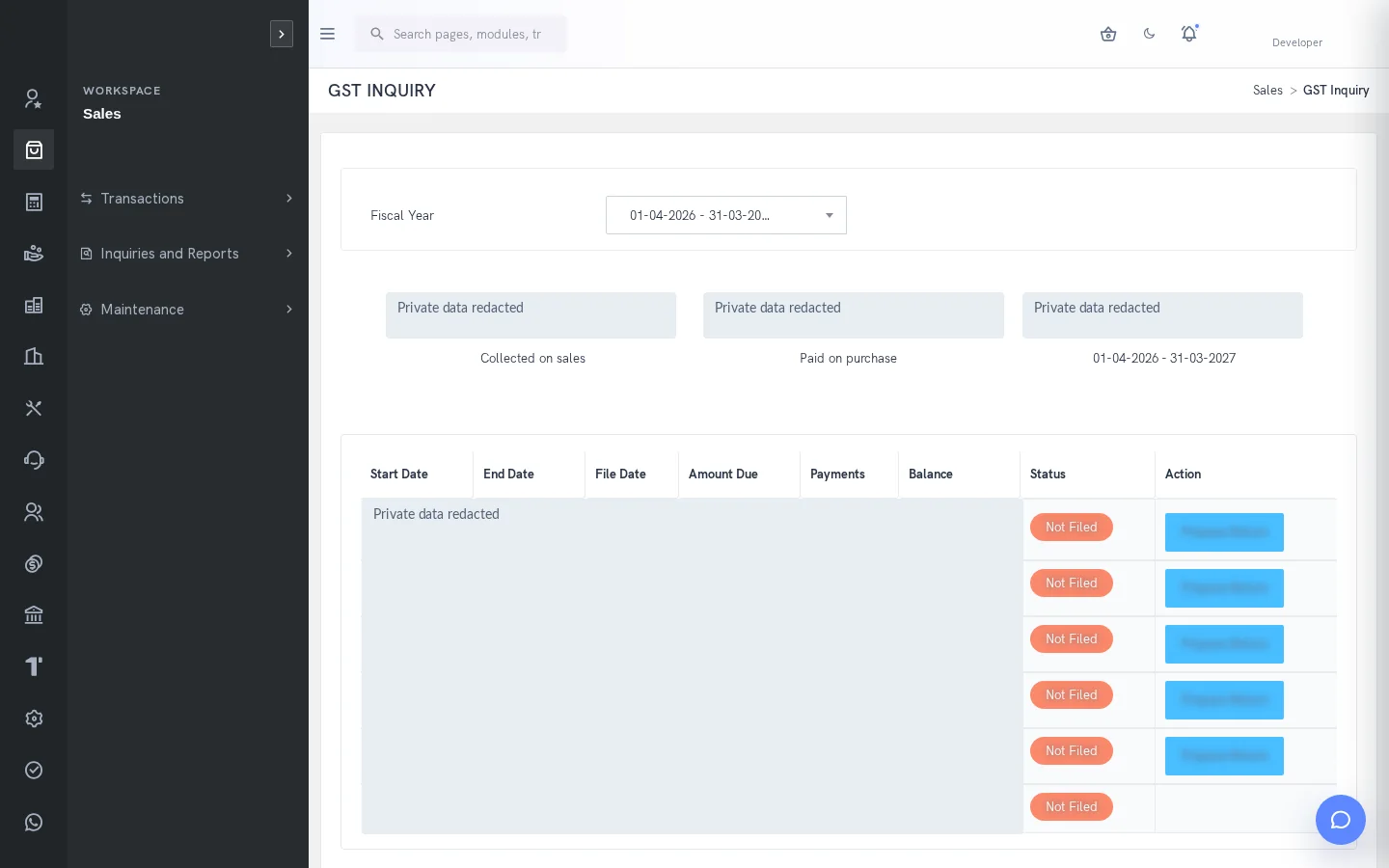
Task: Click the search pages input field
Action: [x=461, y=34]
